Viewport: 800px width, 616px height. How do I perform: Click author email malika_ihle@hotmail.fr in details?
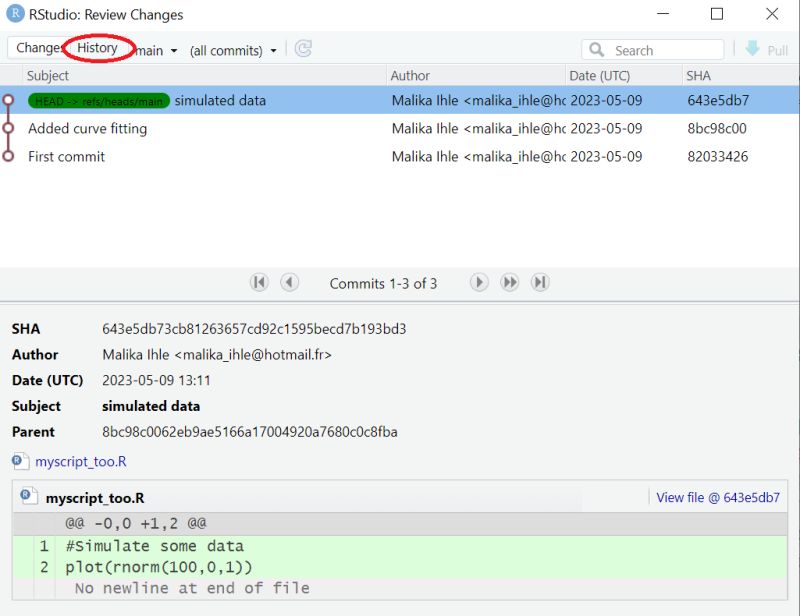pos(253,355)
